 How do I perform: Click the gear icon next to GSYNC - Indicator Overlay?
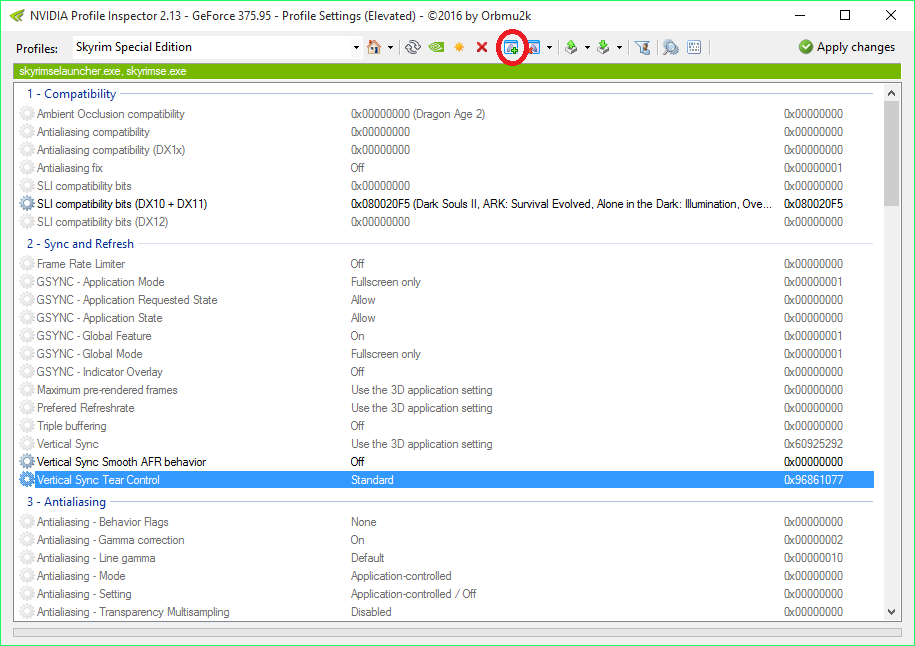coord(27,372)
